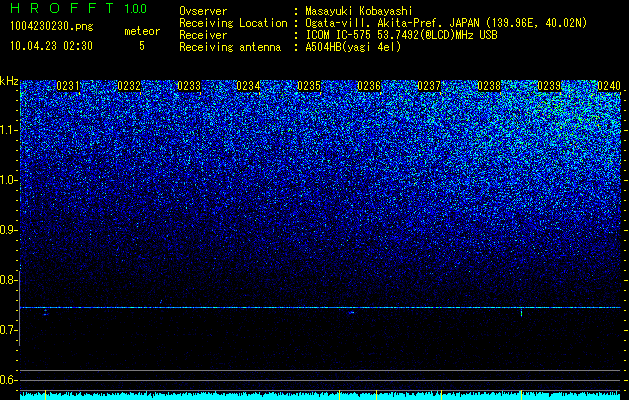
Task: Click the yellow meteor marker under 0237
Action: [x=441, y=394]
